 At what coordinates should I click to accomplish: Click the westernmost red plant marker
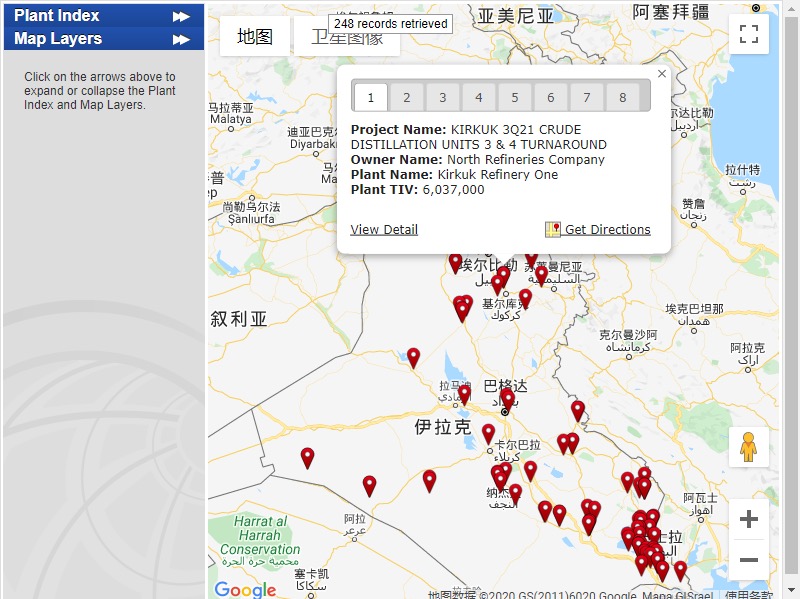tap(308, 457)
